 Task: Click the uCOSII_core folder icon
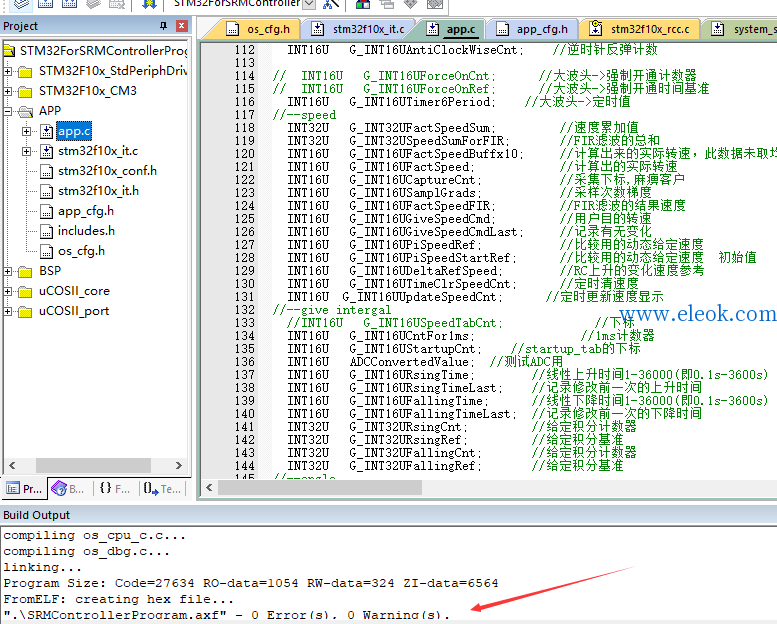[x=25, y=291]
